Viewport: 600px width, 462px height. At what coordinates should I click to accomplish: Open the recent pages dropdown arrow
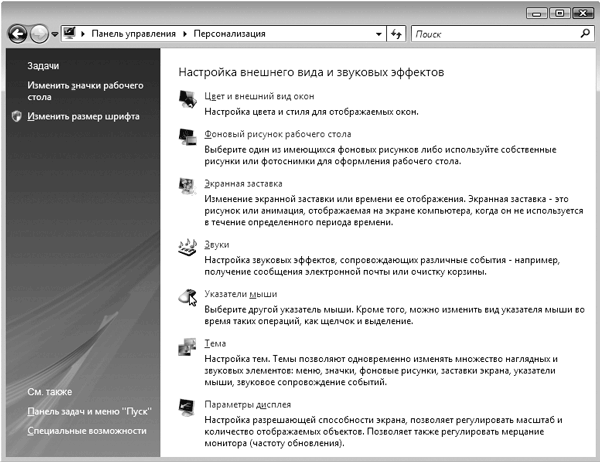54,34
